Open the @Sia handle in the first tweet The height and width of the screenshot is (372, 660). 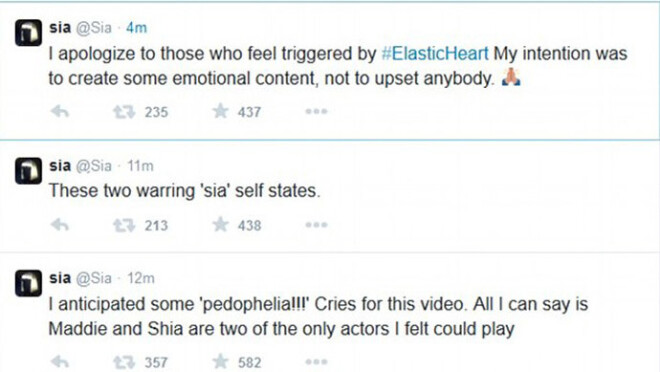coord(93,28)
